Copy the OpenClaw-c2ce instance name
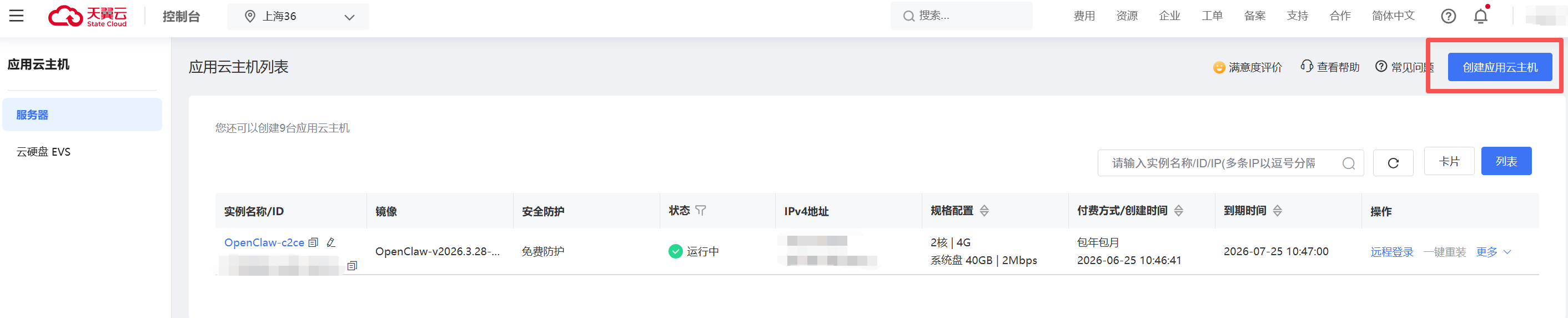The width and height of the screenshot is (1568, 318). [313, 242]
